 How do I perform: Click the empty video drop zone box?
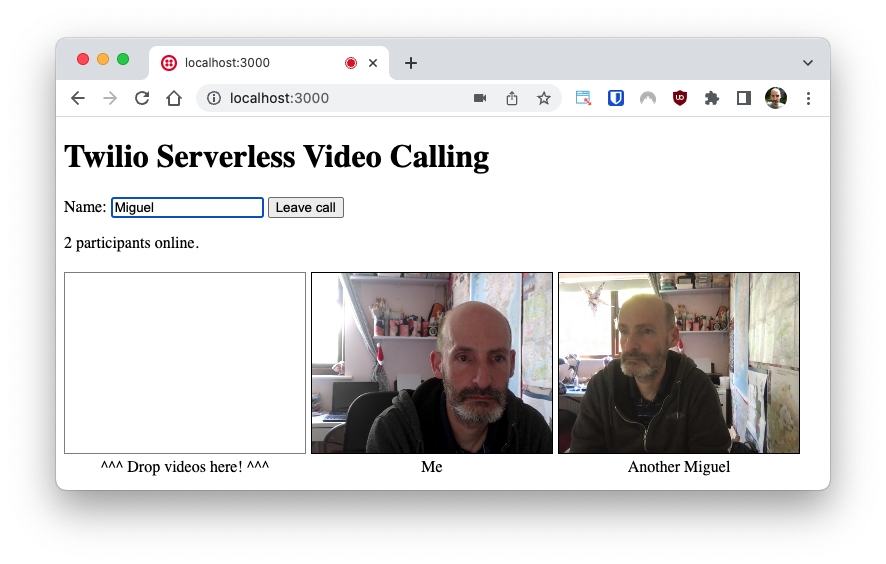[185, 363]
